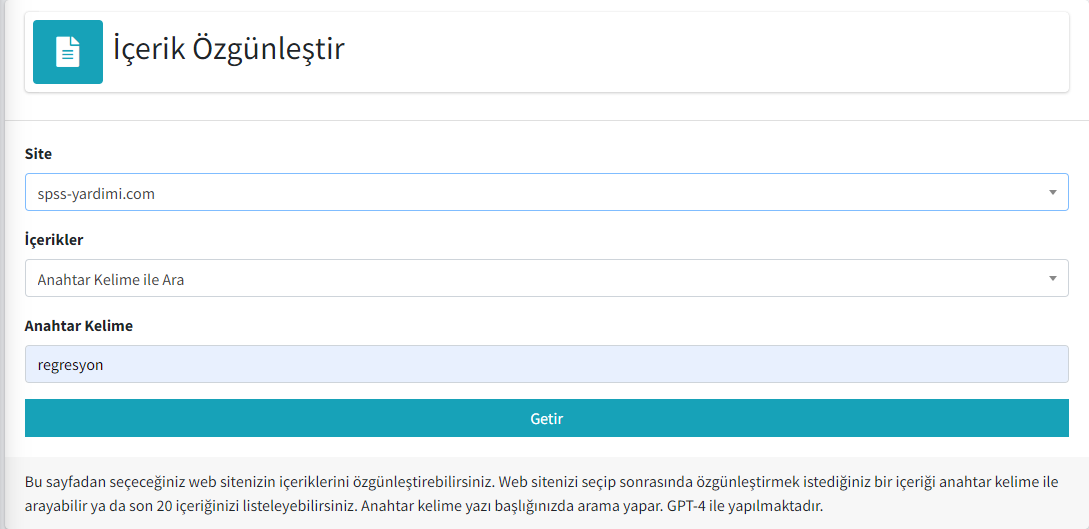1089x529 pixels.
Task: Click the teal document icon in header
Action: point(68,52)
